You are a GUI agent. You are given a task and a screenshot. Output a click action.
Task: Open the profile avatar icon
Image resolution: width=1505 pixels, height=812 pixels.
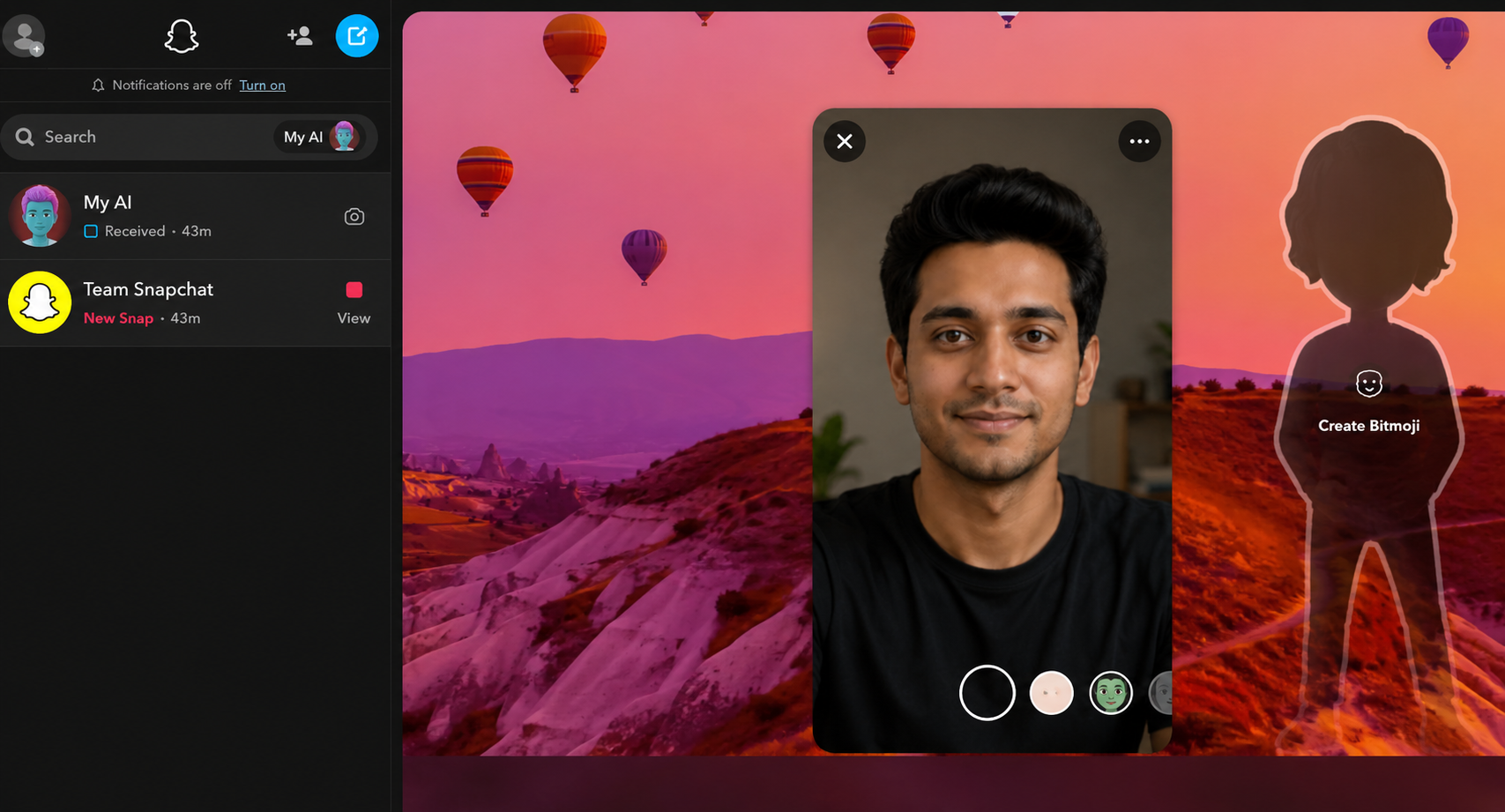pyautogui.click(x=24, y=36)
